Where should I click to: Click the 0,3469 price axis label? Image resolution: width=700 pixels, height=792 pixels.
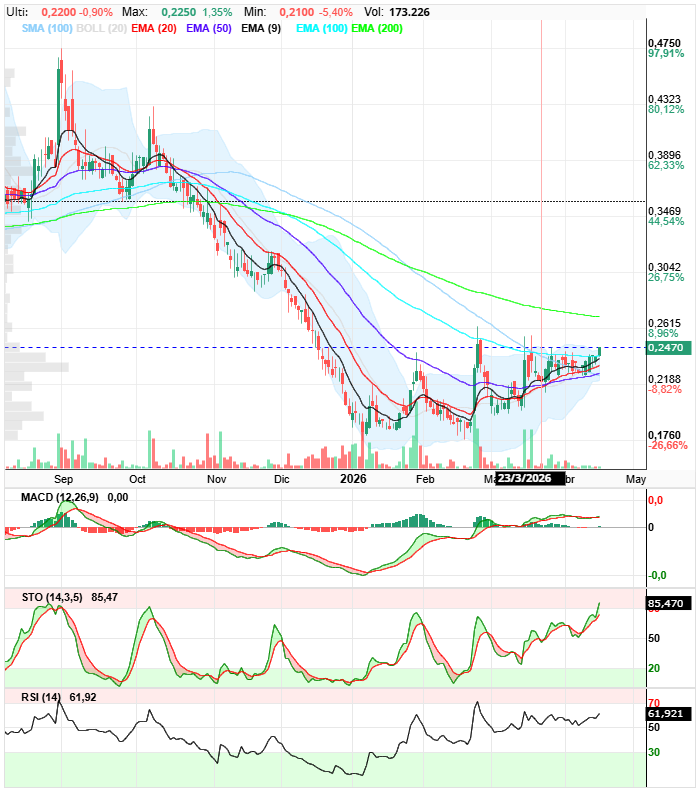(x=665, y=211)
